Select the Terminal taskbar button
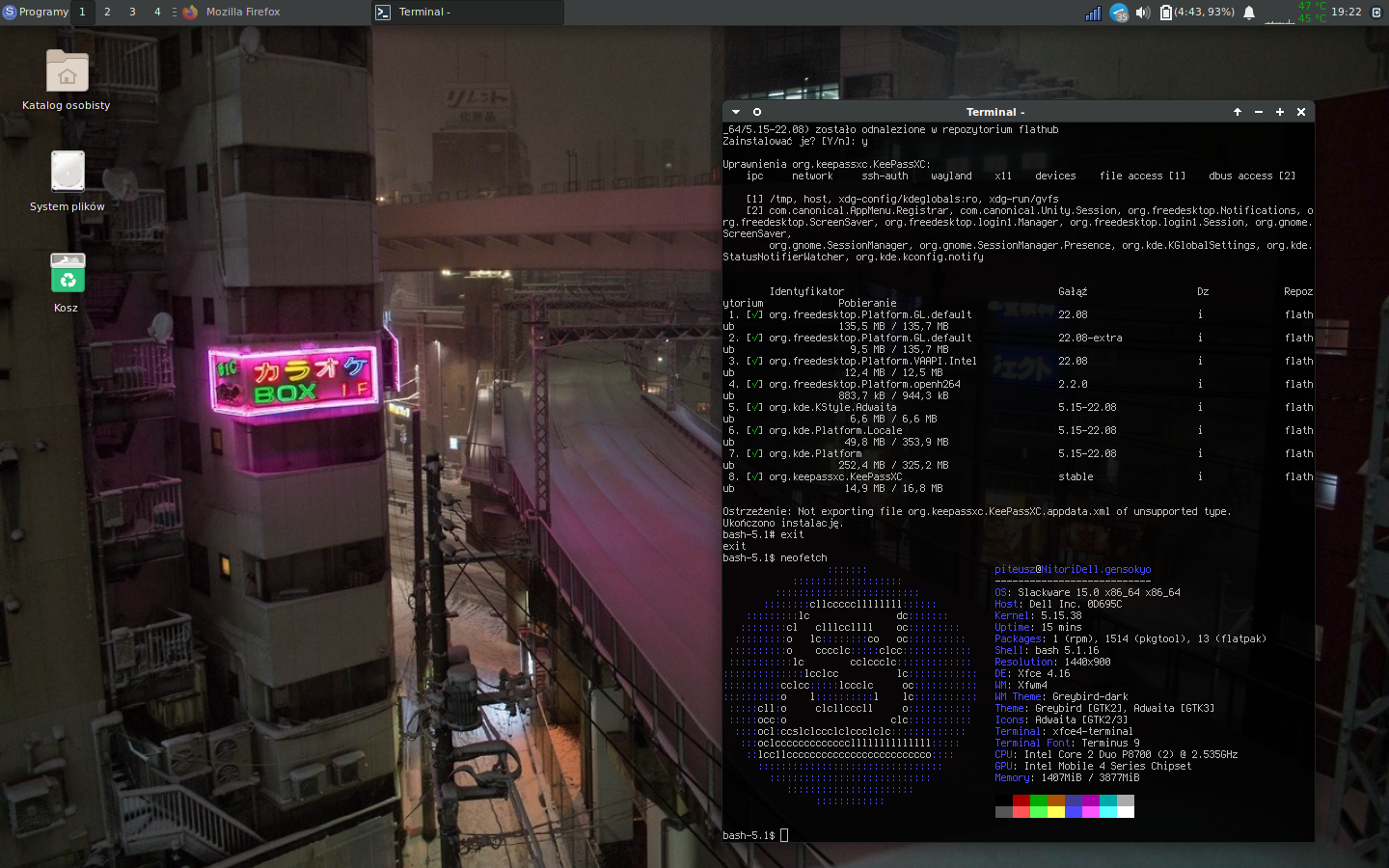Viewport: 1389px width, 868px height. tap(468, 12)
